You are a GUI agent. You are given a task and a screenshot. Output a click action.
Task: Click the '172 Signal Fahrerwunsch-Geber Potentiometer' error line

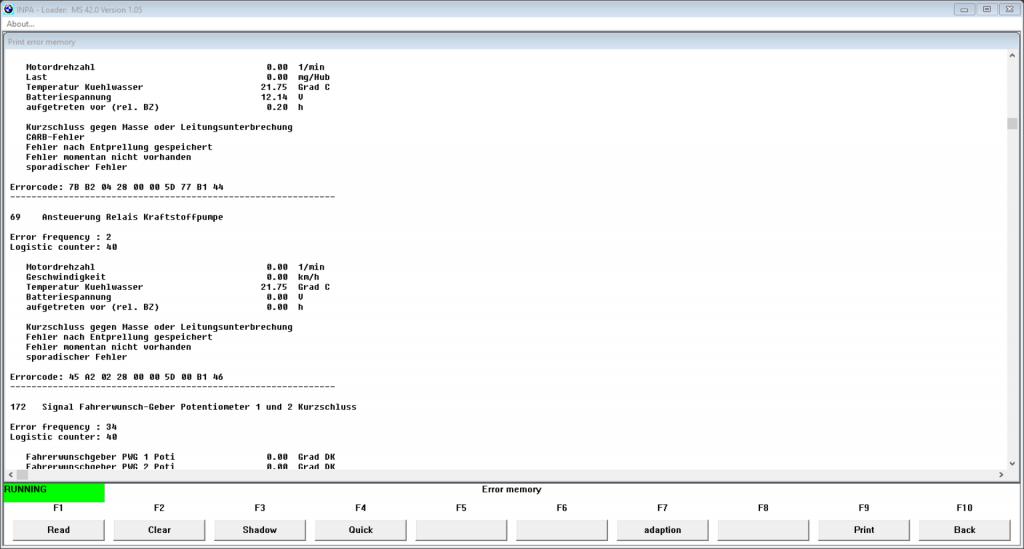pyautogui.click(x=183, y=407)
